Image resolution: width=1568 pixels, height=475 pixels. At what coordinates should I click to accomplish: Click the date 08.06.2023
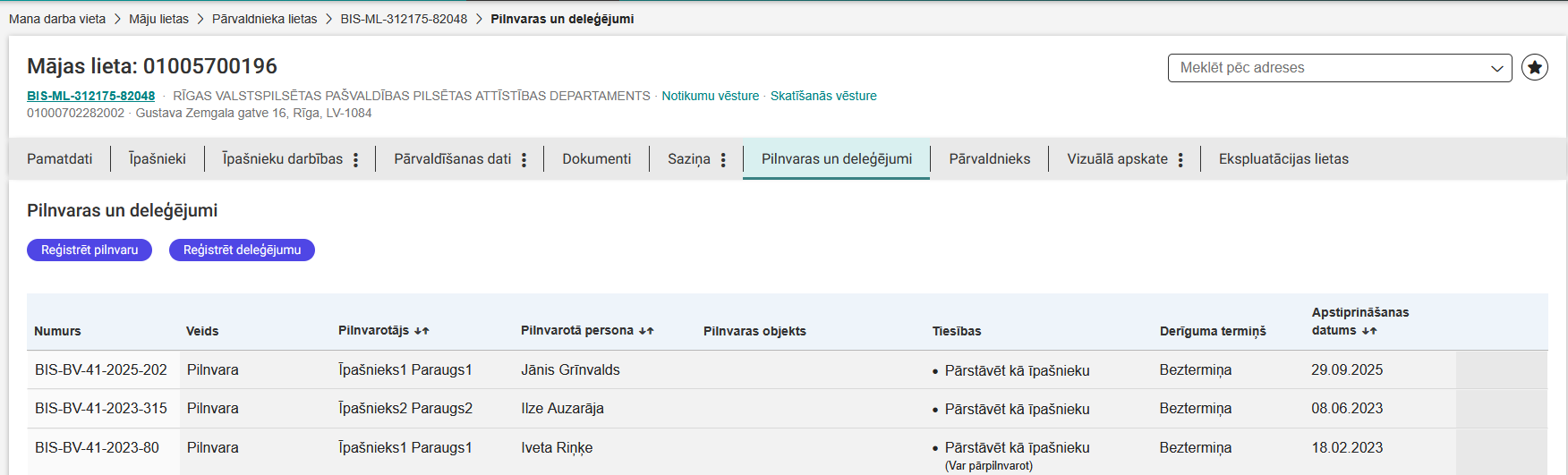pyautogui.click(x=1347, y=408)
